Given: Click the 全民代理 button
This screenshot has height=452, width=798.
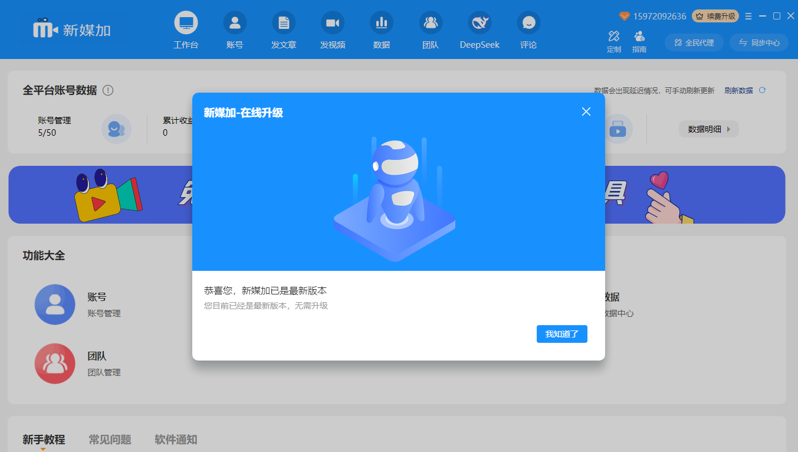Looking at the screenshot, I should pyautogui.click(x=694, y=43).
